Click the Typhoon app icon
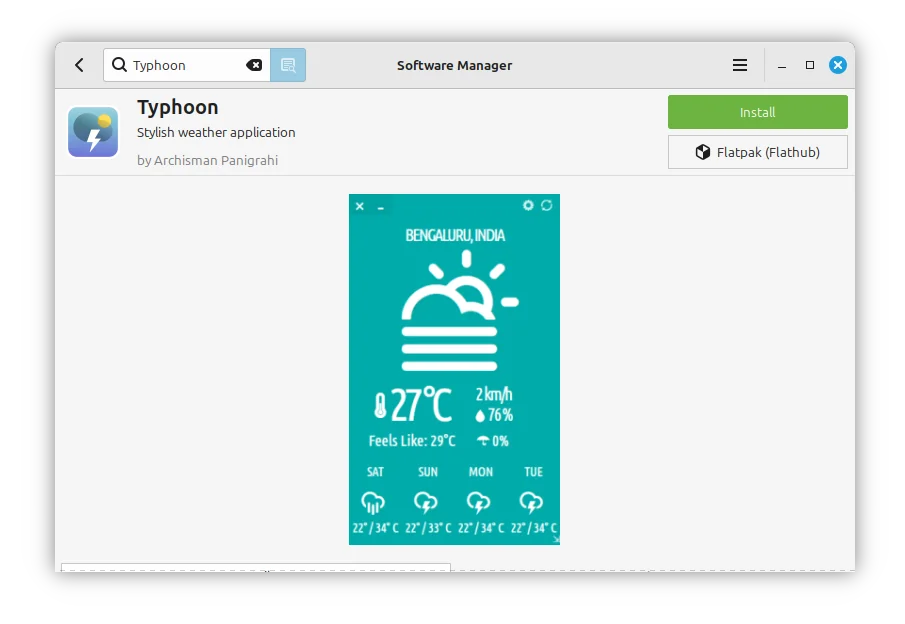 tap(93, 132)
